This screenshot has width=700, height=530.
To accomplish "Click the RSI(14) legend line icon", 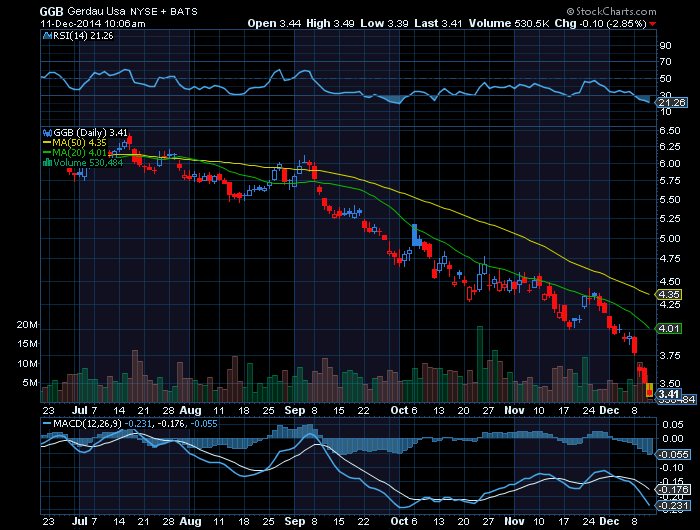I will pos(47,36).
